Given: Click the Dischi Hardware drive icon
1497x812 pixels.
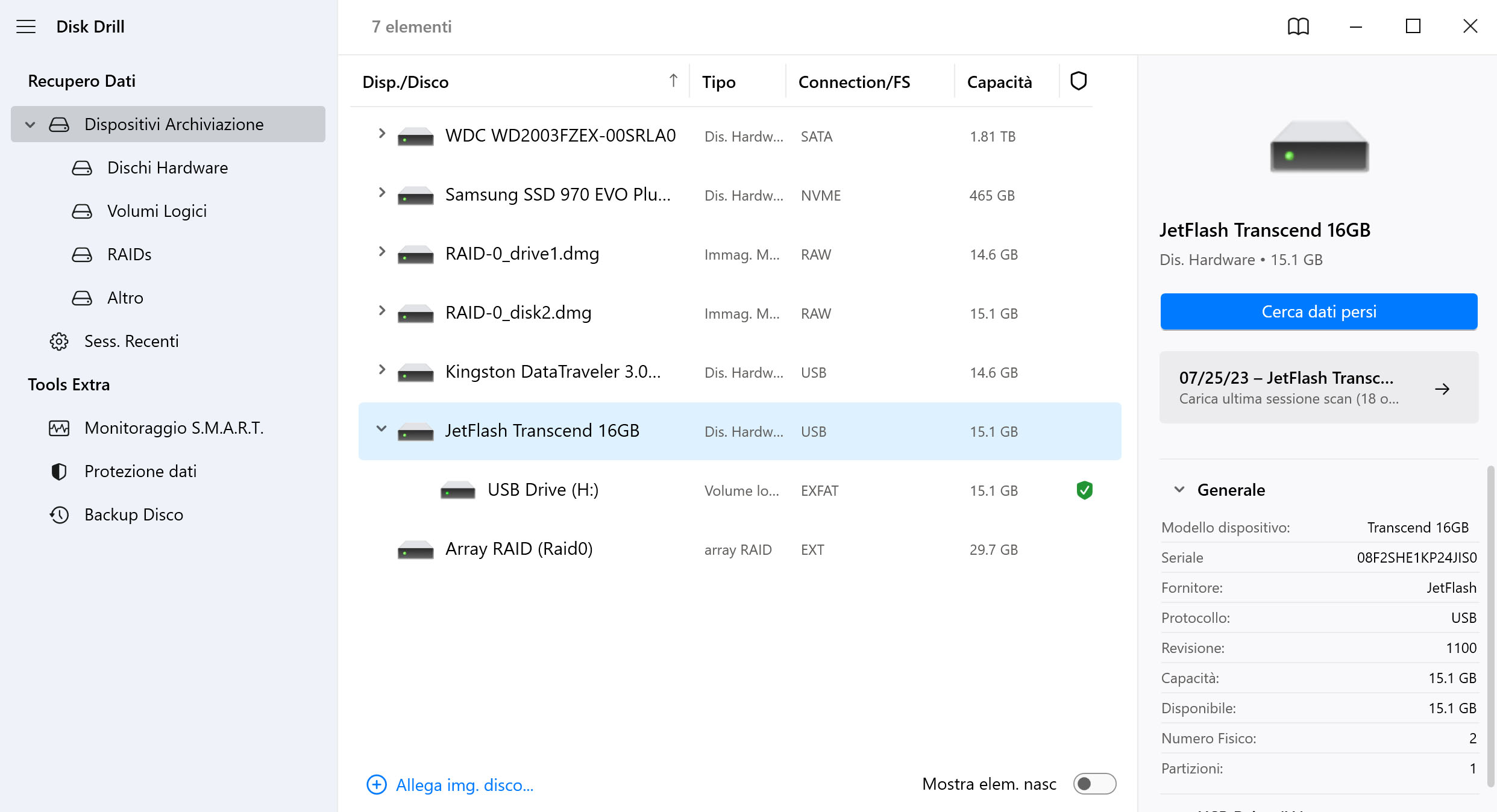Looking at the screenshot, I should [82, 167].
